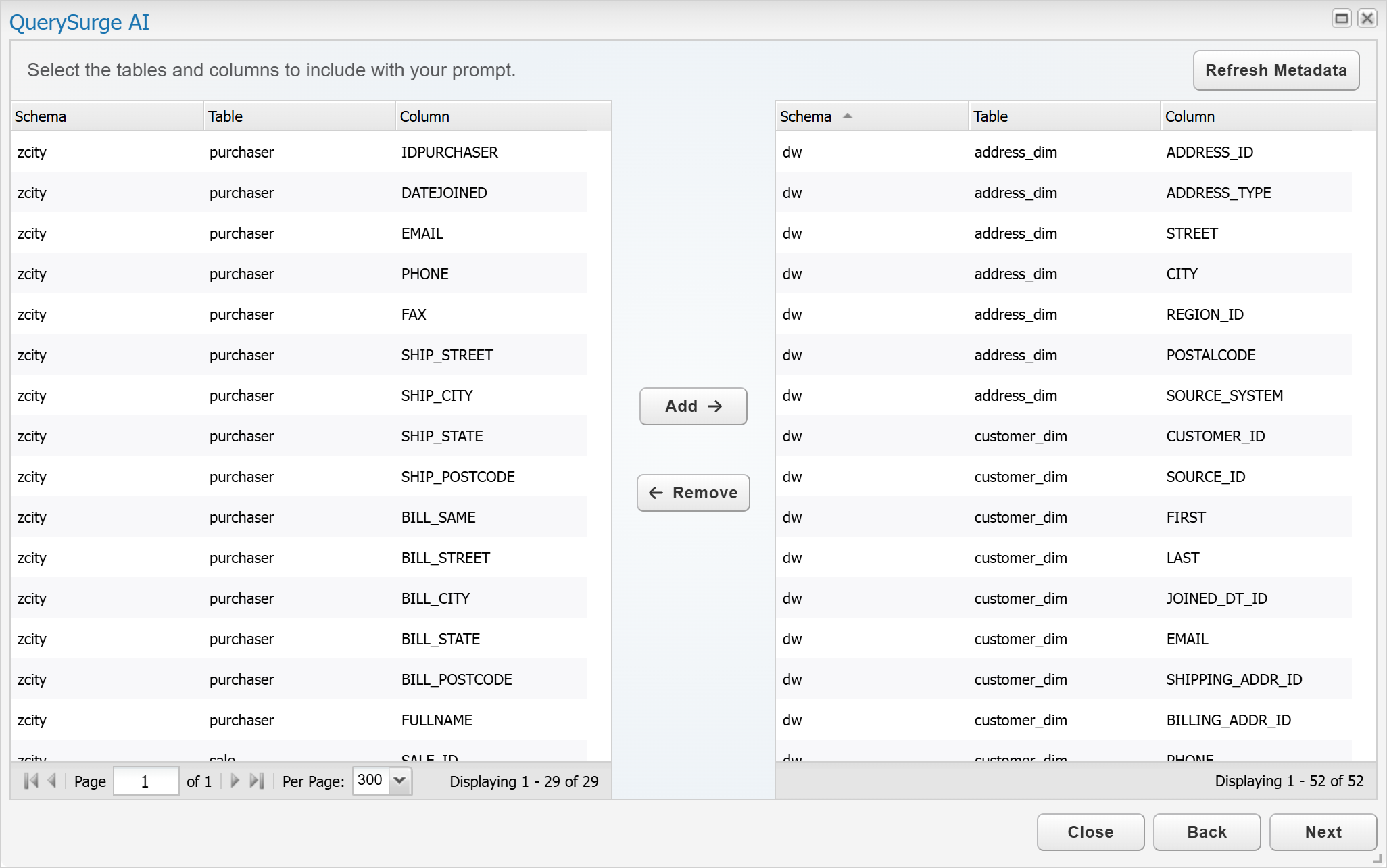Sort by left Column header
The width and height of the screenshot is (1387, 868).
[x=424, y=116]
